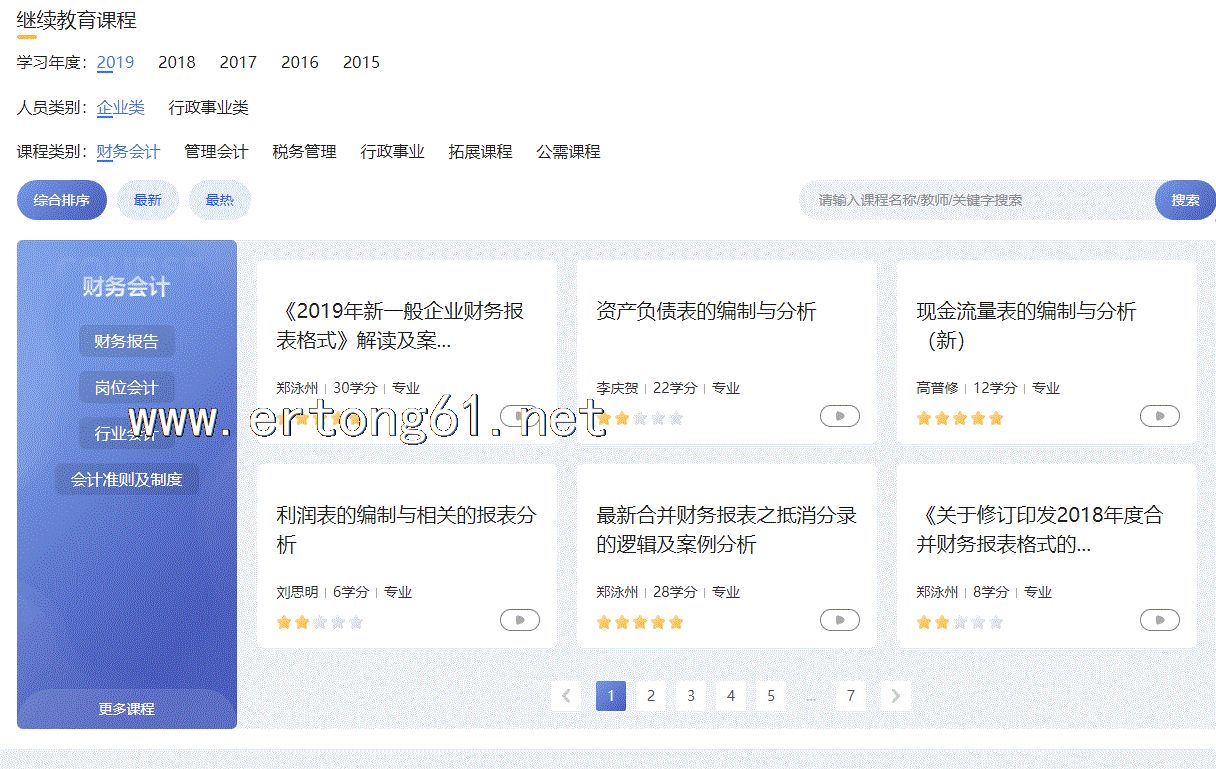Image resolution: width=1216 pixels, height=769 pixels.
Task: Click the course search input field
Action: pos(975,200)
